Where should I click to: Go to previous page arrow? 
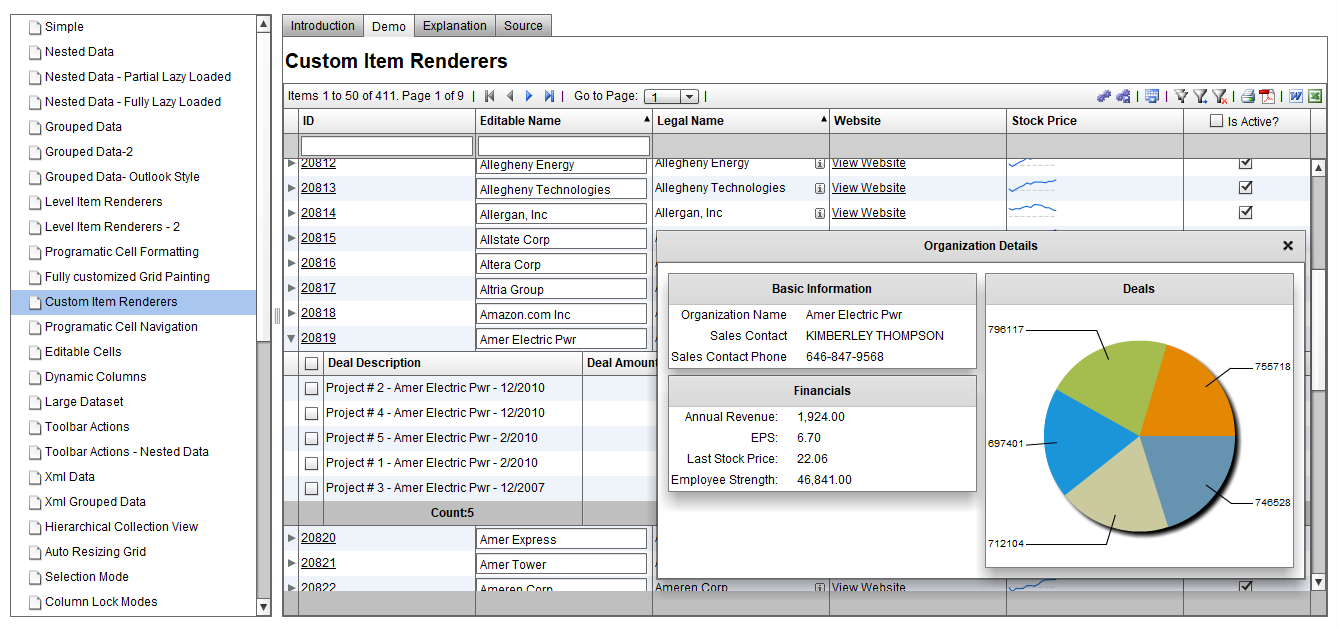(x=510, y=96)
